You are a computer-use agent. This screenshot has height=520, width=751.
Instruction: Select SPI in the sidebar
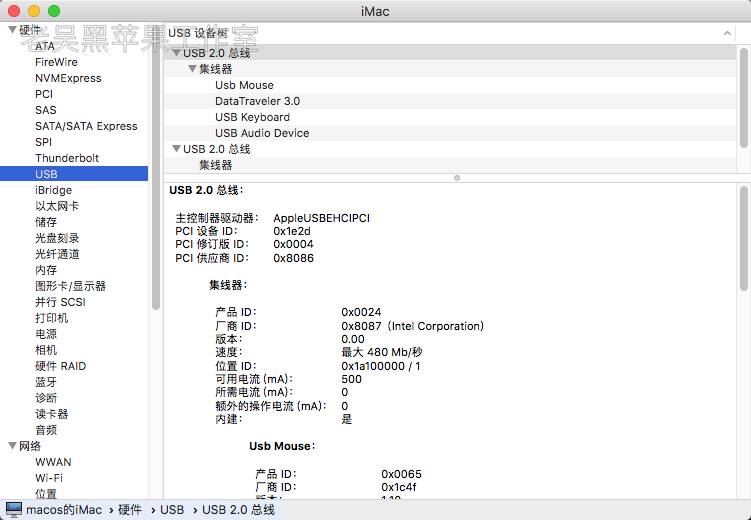(43, 142)
